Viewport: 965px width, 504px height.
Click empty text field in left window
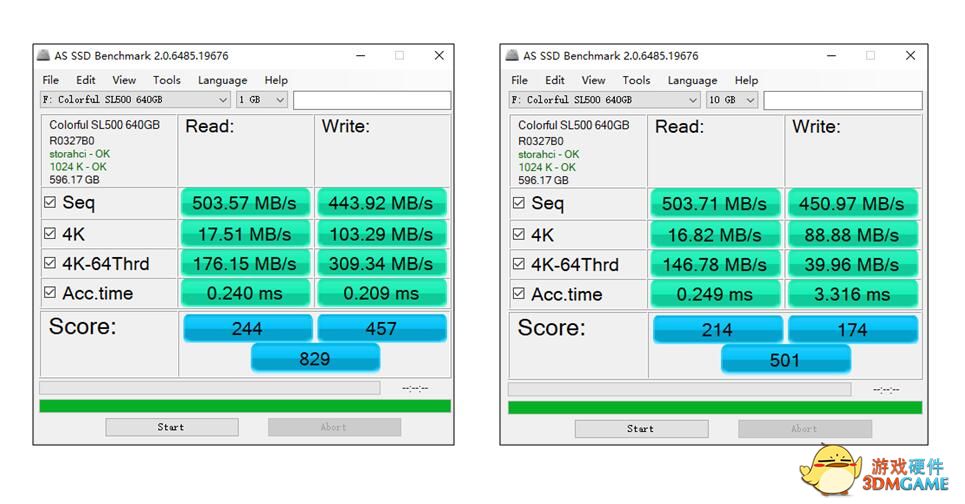coord(372,100)
